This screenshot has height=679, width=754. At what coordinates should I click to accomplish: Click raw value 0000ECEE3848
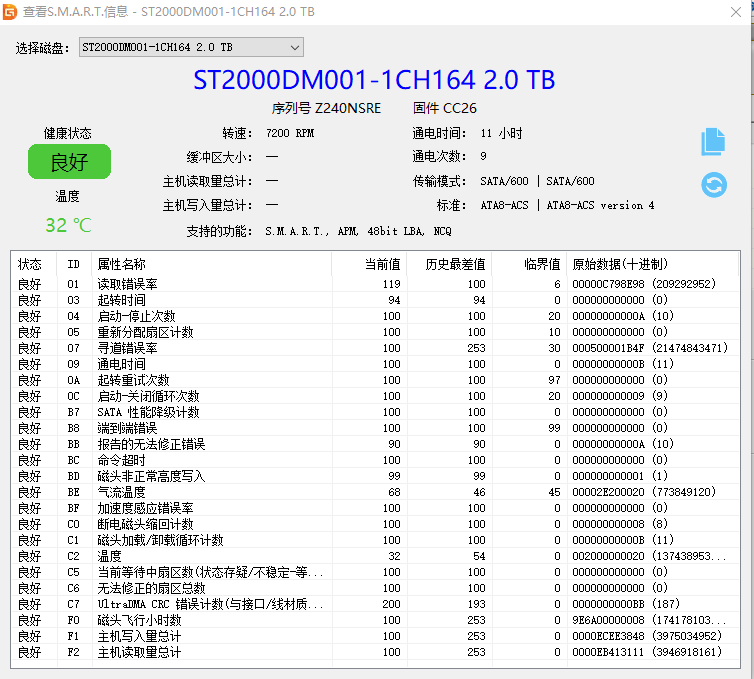pyautogui.click(x=608, y=636)
